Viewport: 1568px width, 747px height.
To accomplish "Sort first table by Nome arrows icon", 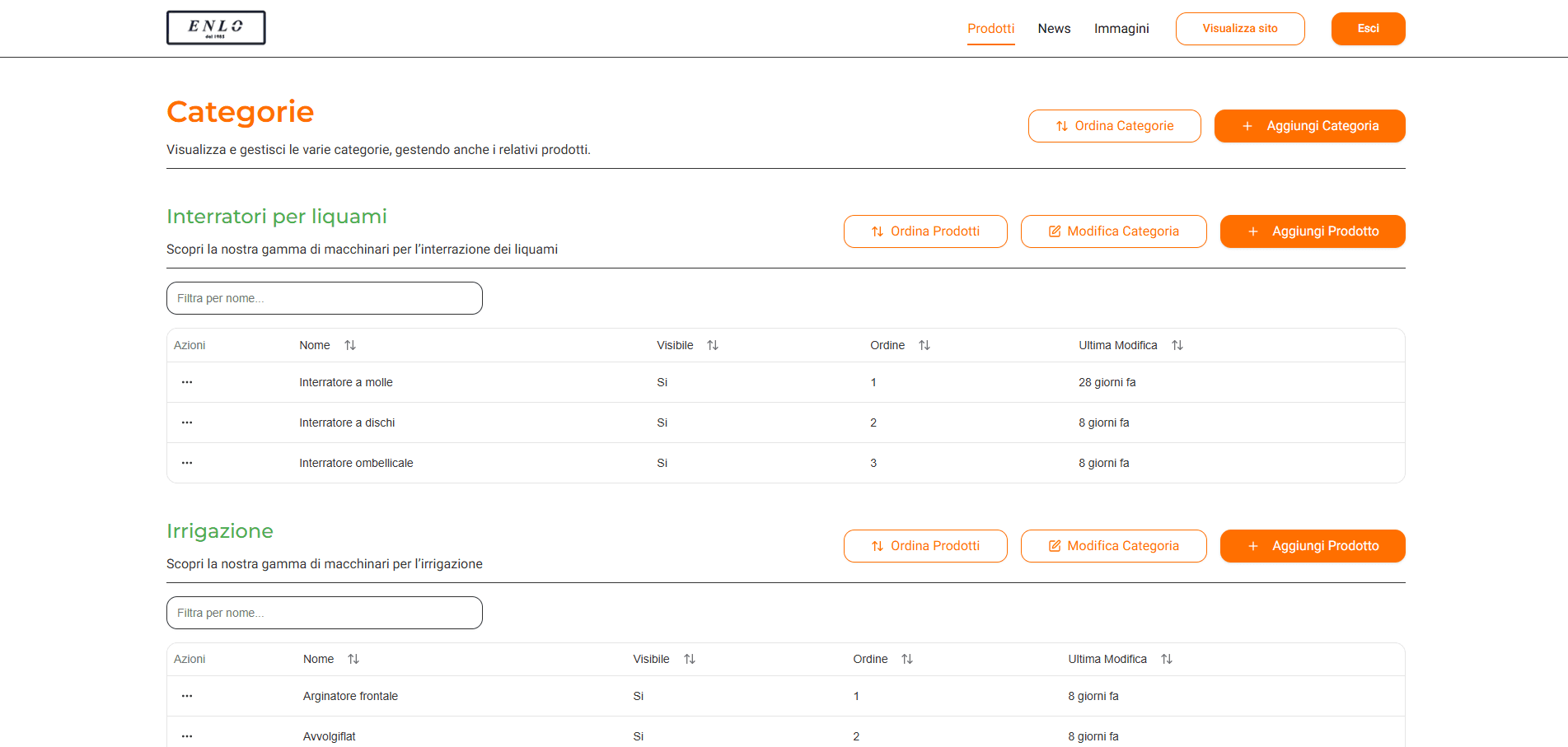I will (350, 345).
